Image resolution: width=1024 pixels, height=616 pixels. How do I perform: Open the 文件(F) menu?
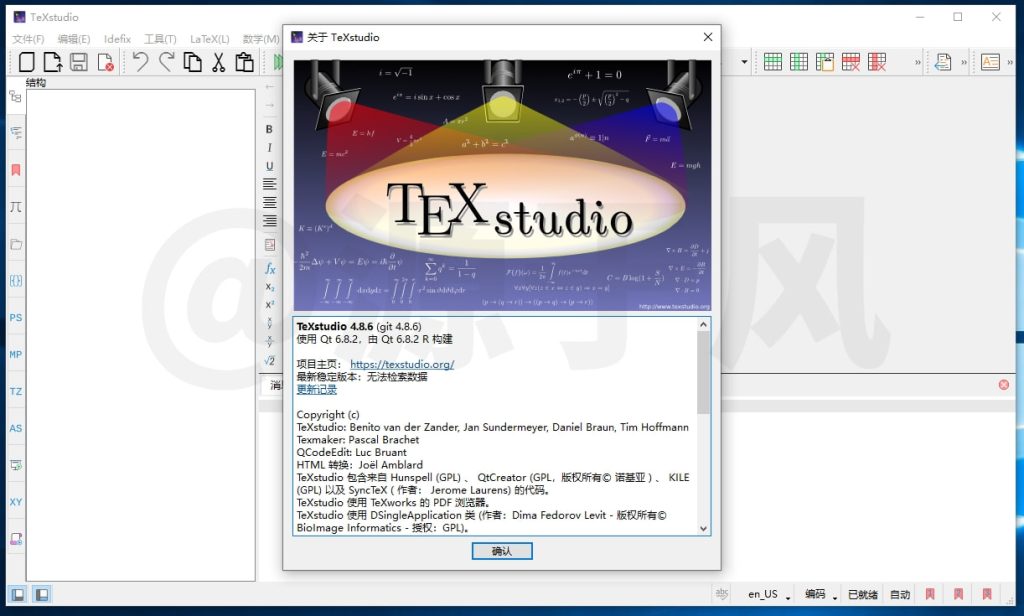[x=28, y=39]
